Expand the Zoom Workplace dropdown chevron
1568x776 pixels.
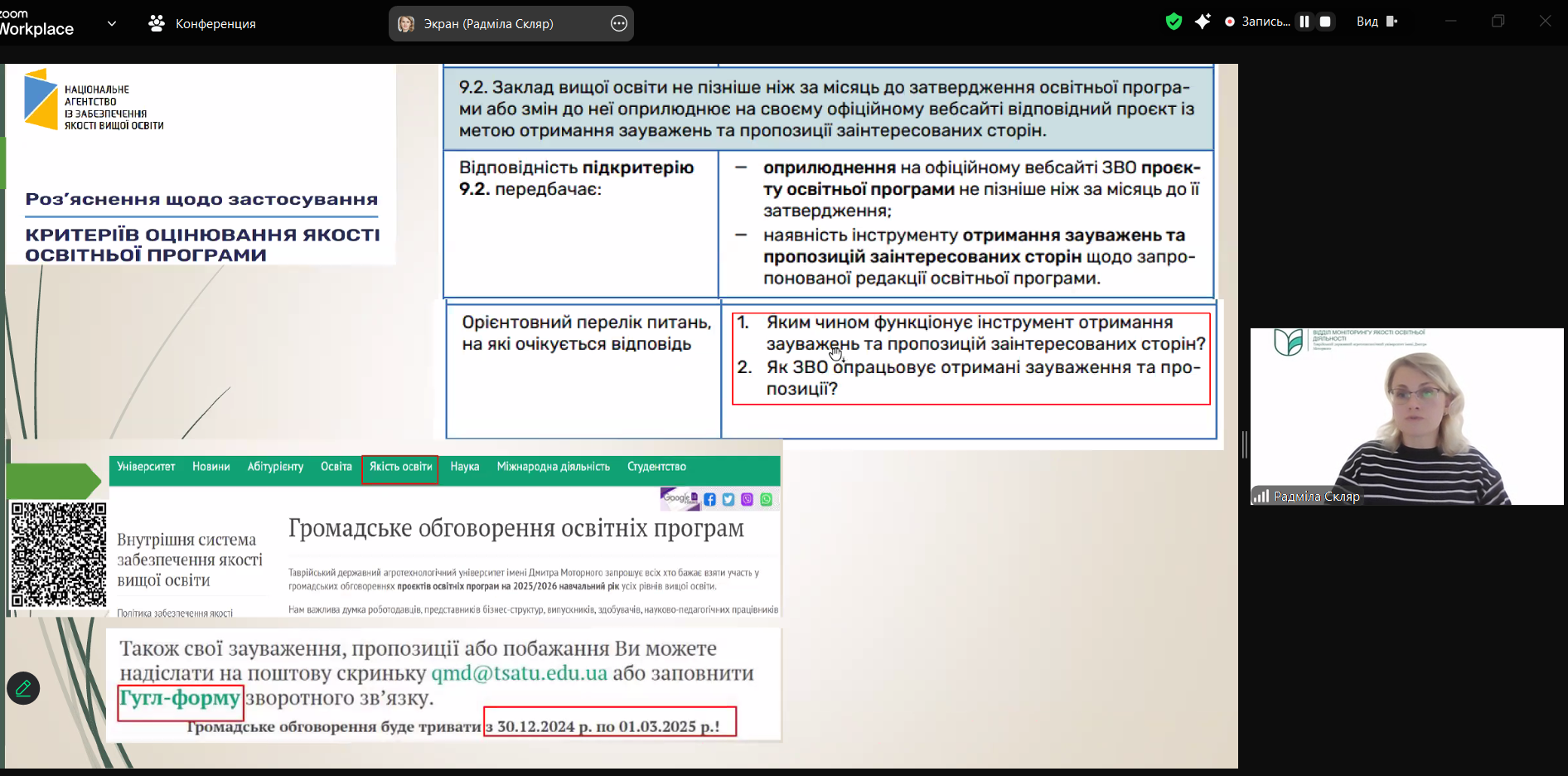point(112,23)
